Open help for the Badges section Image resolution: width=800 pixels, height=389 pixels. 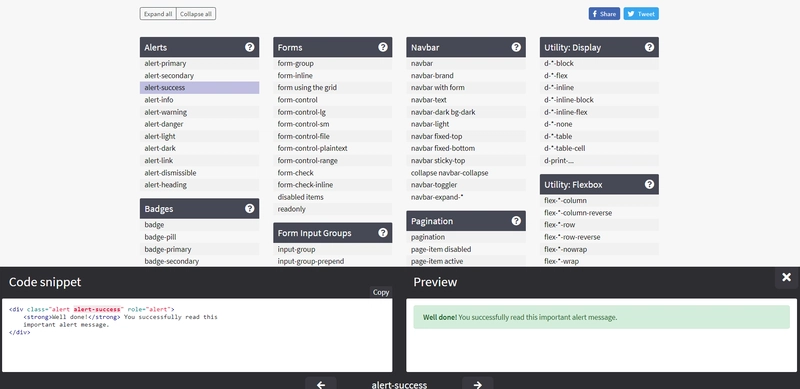(x=249, y=208)
